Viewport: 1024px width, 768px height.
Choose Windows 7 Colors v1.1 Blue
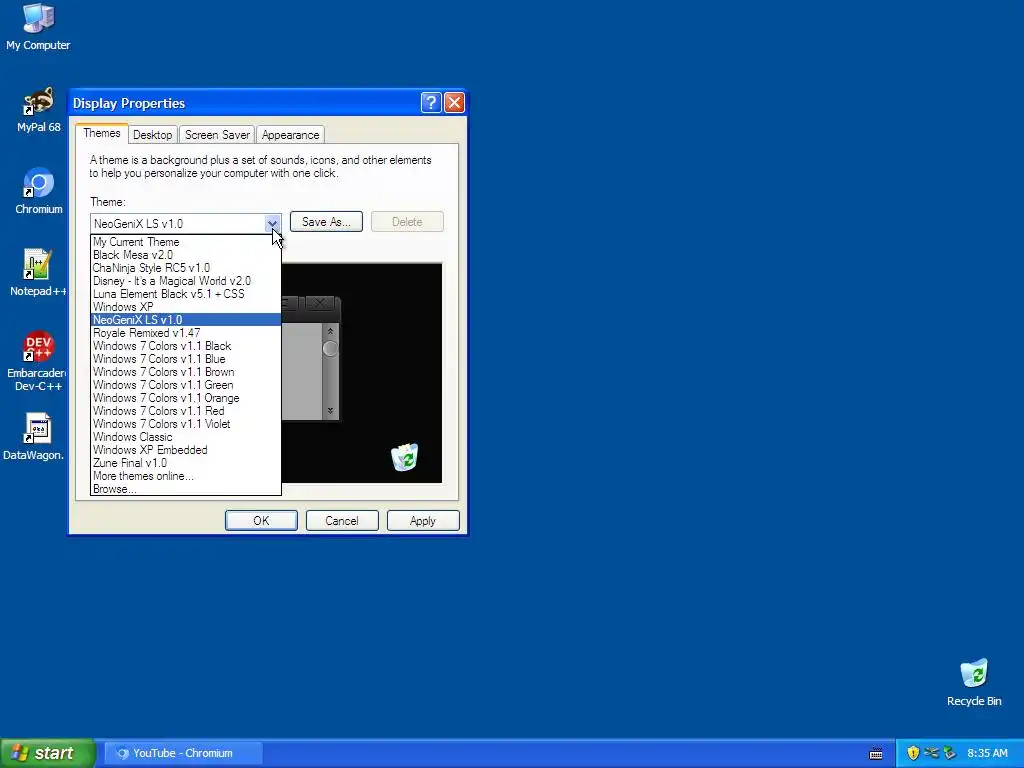185,359
